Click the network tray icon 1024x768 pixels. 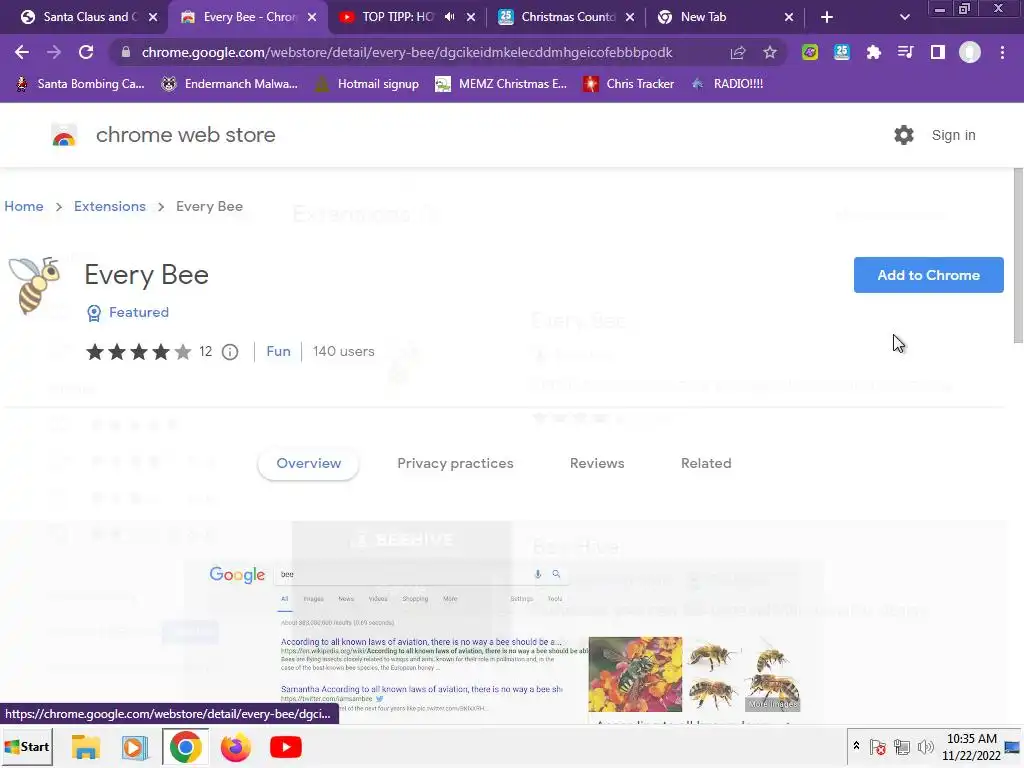[x=902, y=747]
